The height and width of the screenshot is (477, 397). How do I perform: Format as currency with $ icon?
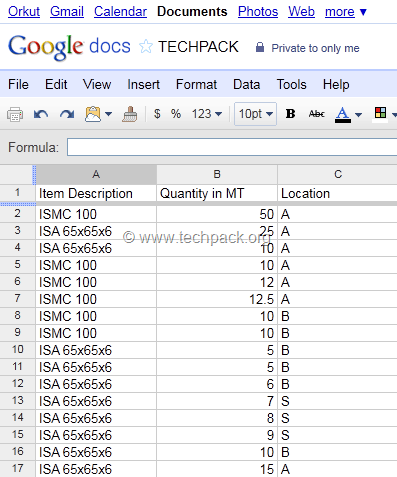(157, 114)
